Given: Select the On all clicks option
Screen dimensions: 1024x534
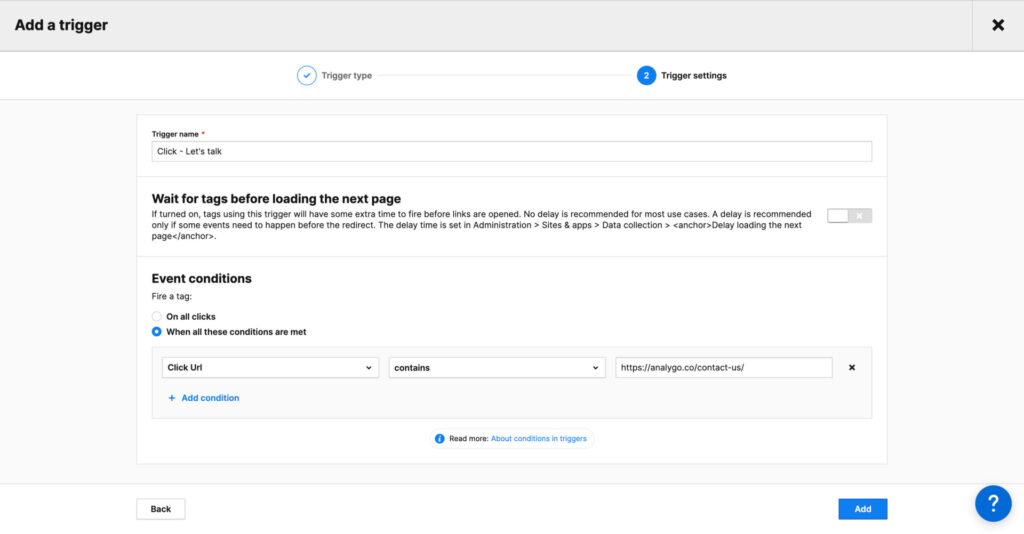Looking at the screenshot, I should click(x=157, y=317).
